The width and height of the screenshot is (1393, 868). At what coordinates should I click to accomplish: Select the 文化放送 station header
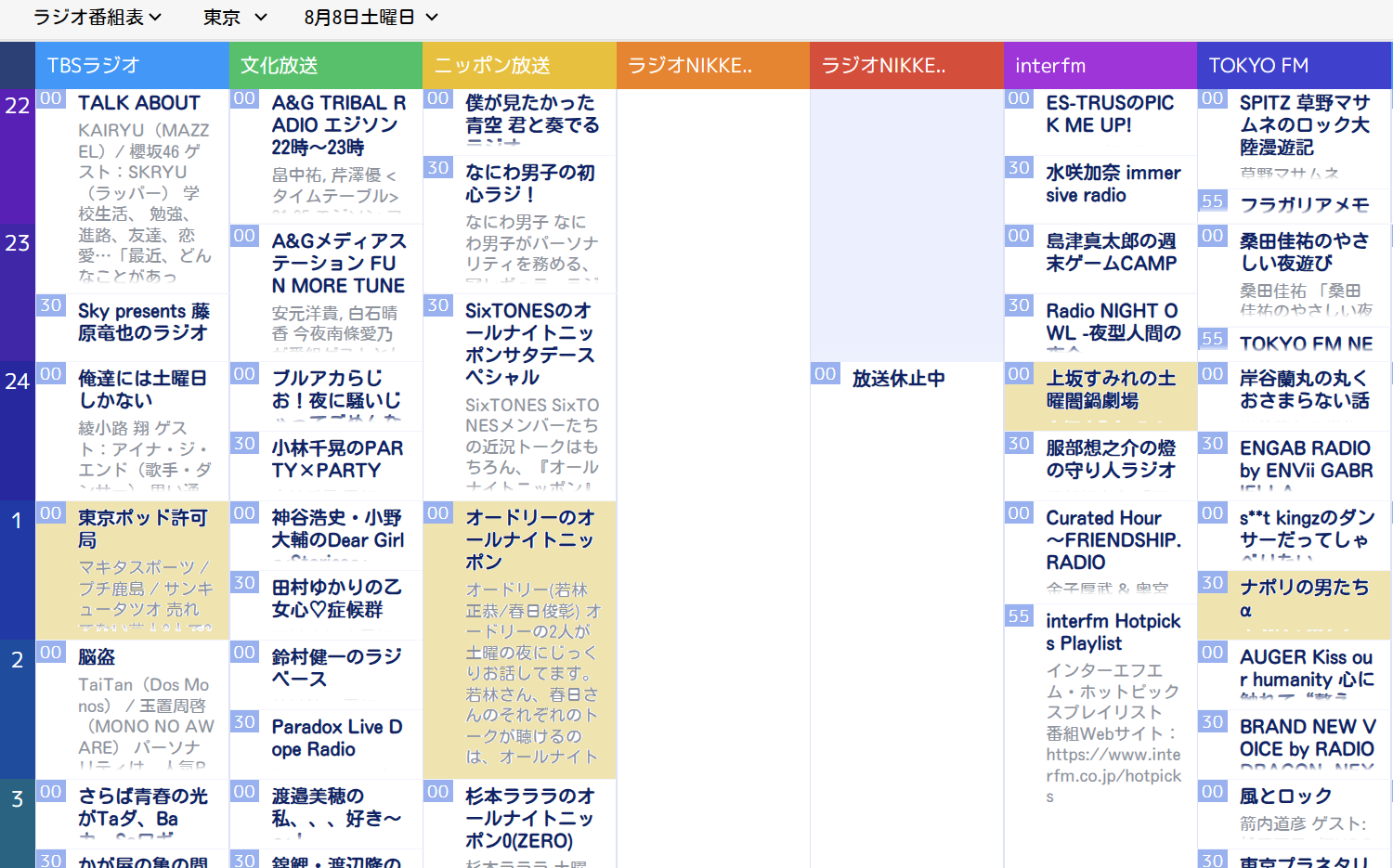point(326,65)
